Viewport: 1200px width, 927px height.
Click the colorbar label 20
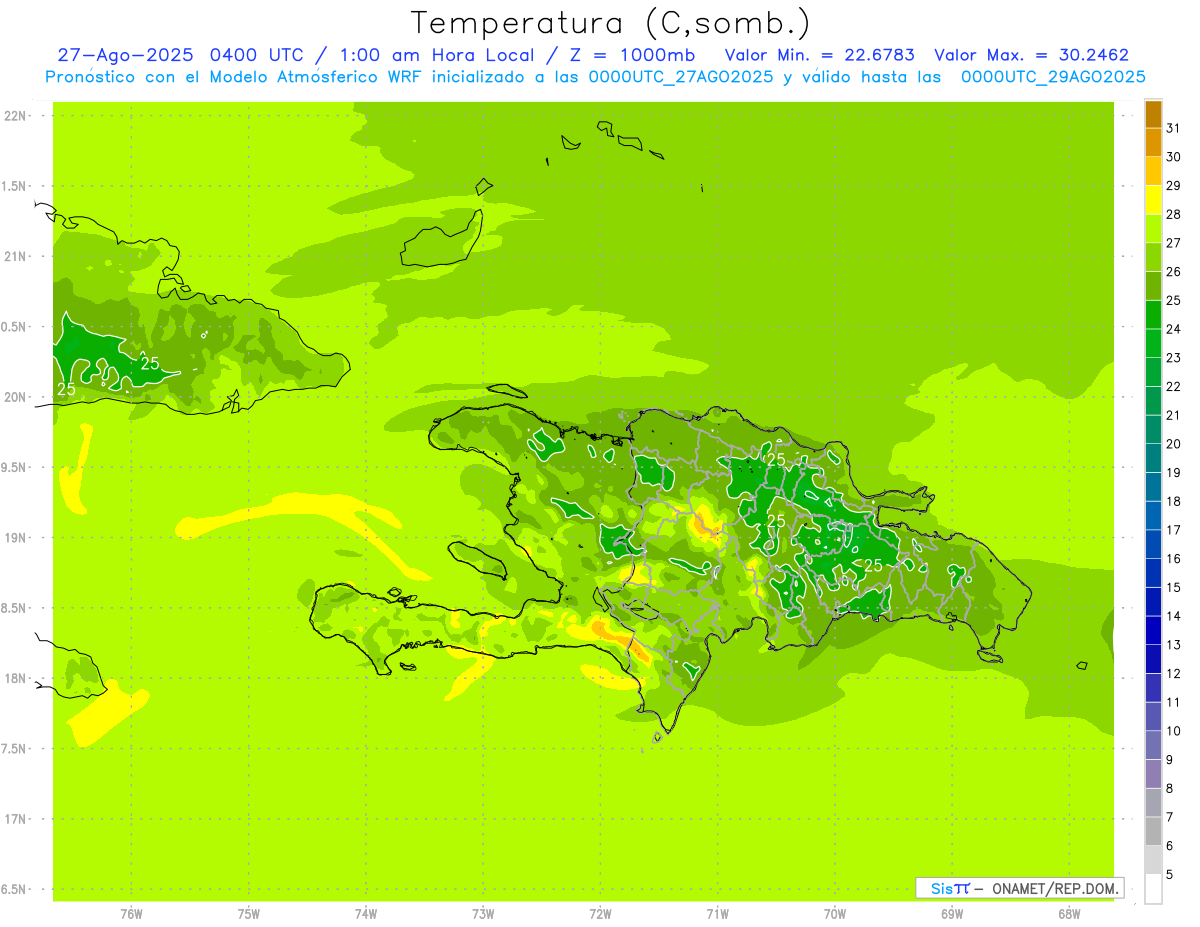pos(1173,444)
